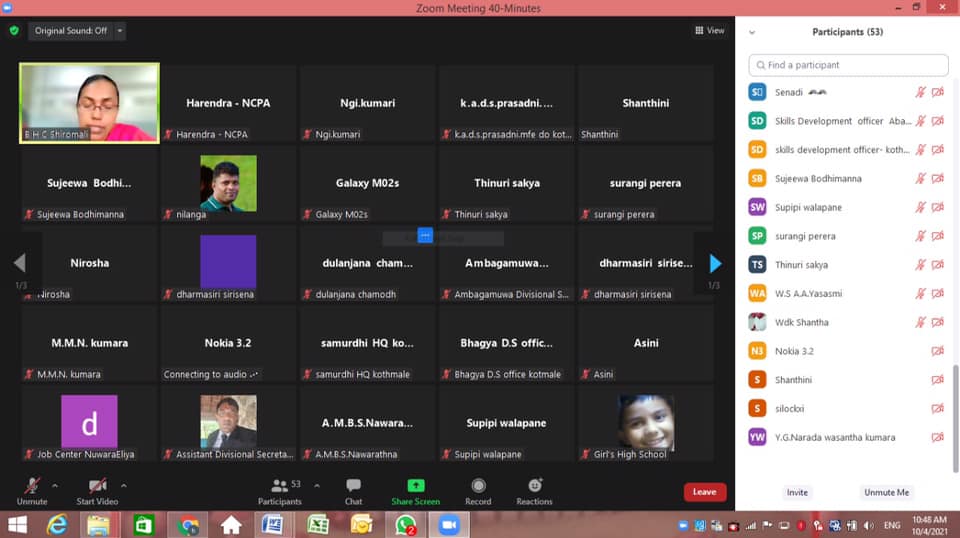The width and height of the screenshot is (960, 538).
Task: Select 'Skills Development officer Aba...' row
Action: tap(848, 121)
